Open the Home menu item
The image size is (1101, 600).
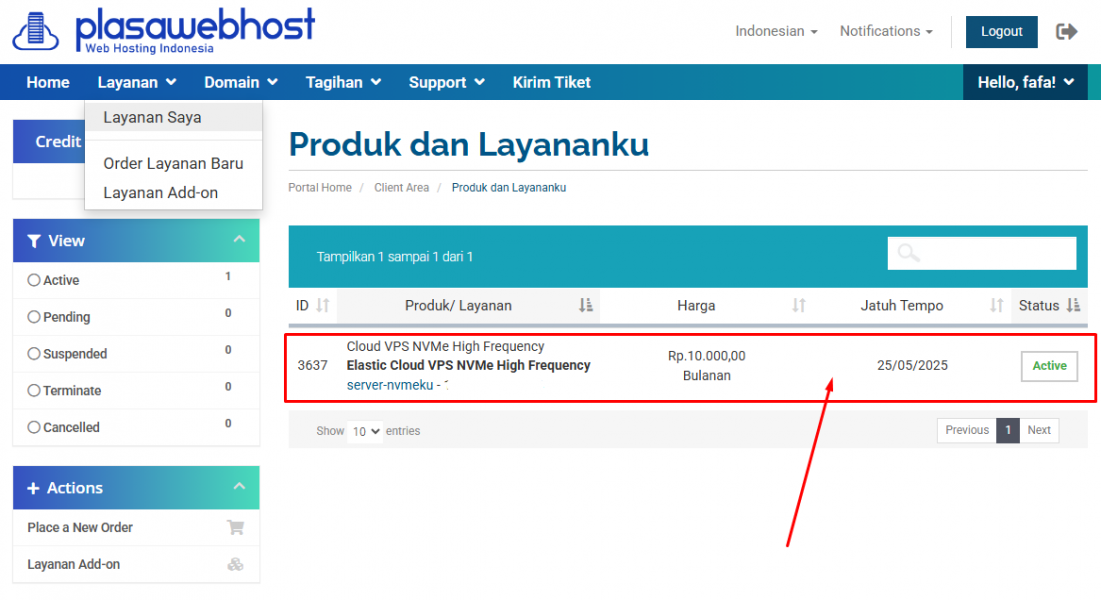pyautogui.click(x=48, y=82)
